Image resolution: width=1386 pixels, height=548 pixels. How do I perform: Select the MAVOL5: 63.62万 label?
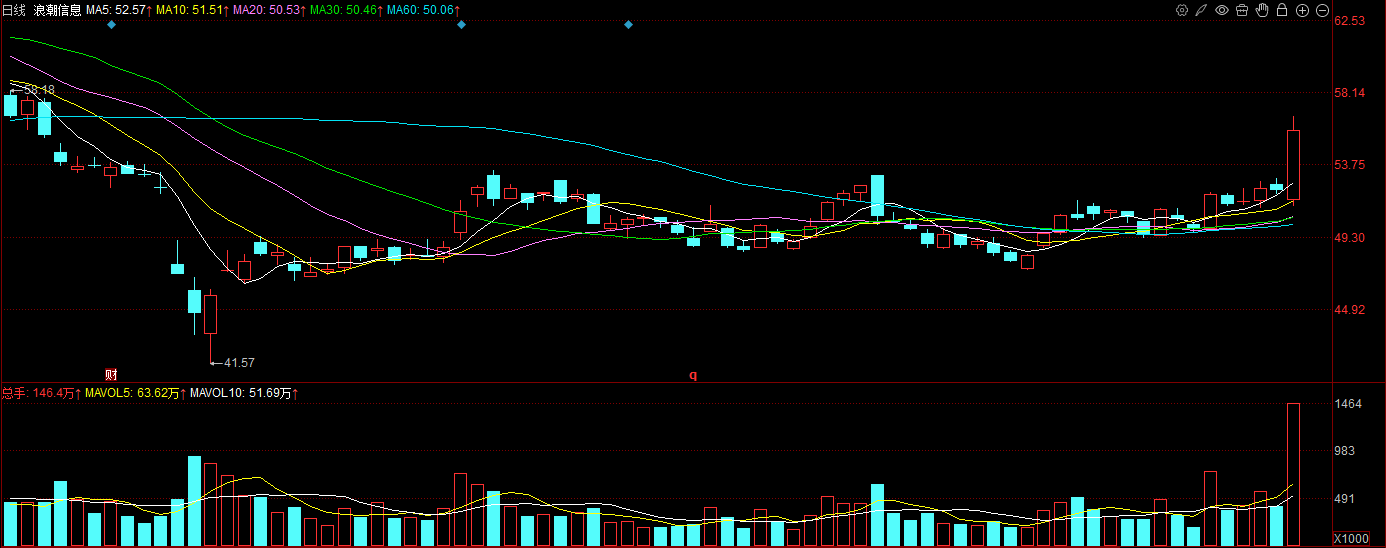point(133,394)
